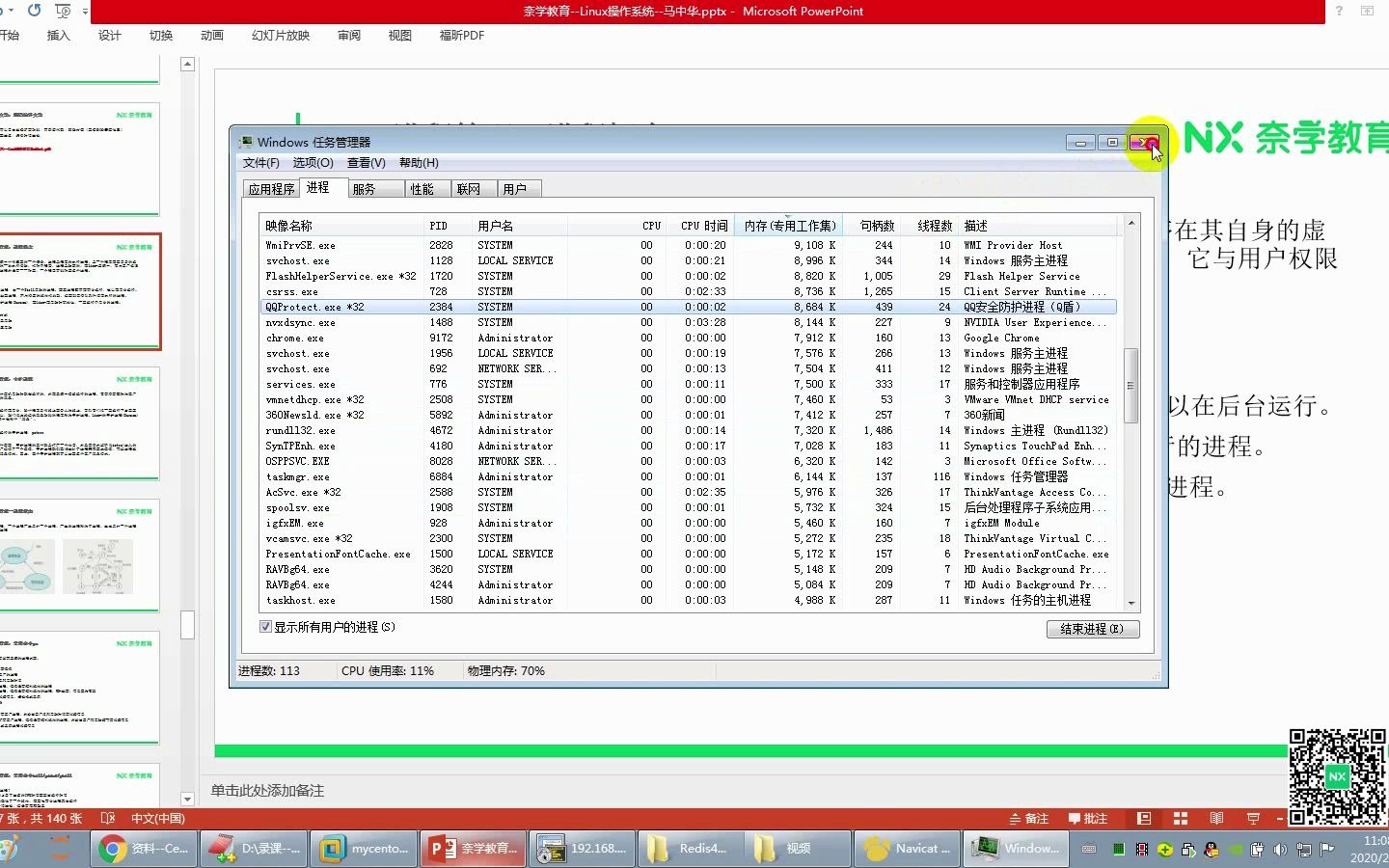Switch to 应用程序 tab in Task Manager

coord(271,189)
